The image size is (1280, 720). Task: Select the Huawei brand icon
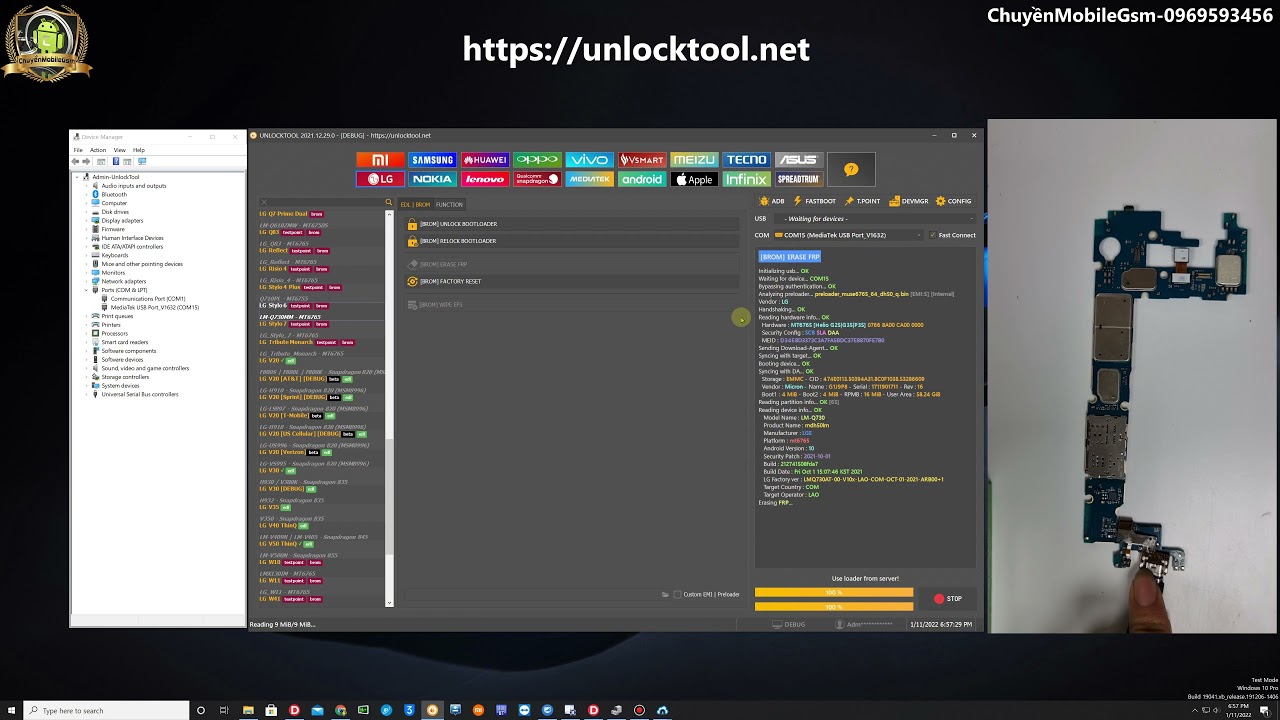(x=484, y=160)
